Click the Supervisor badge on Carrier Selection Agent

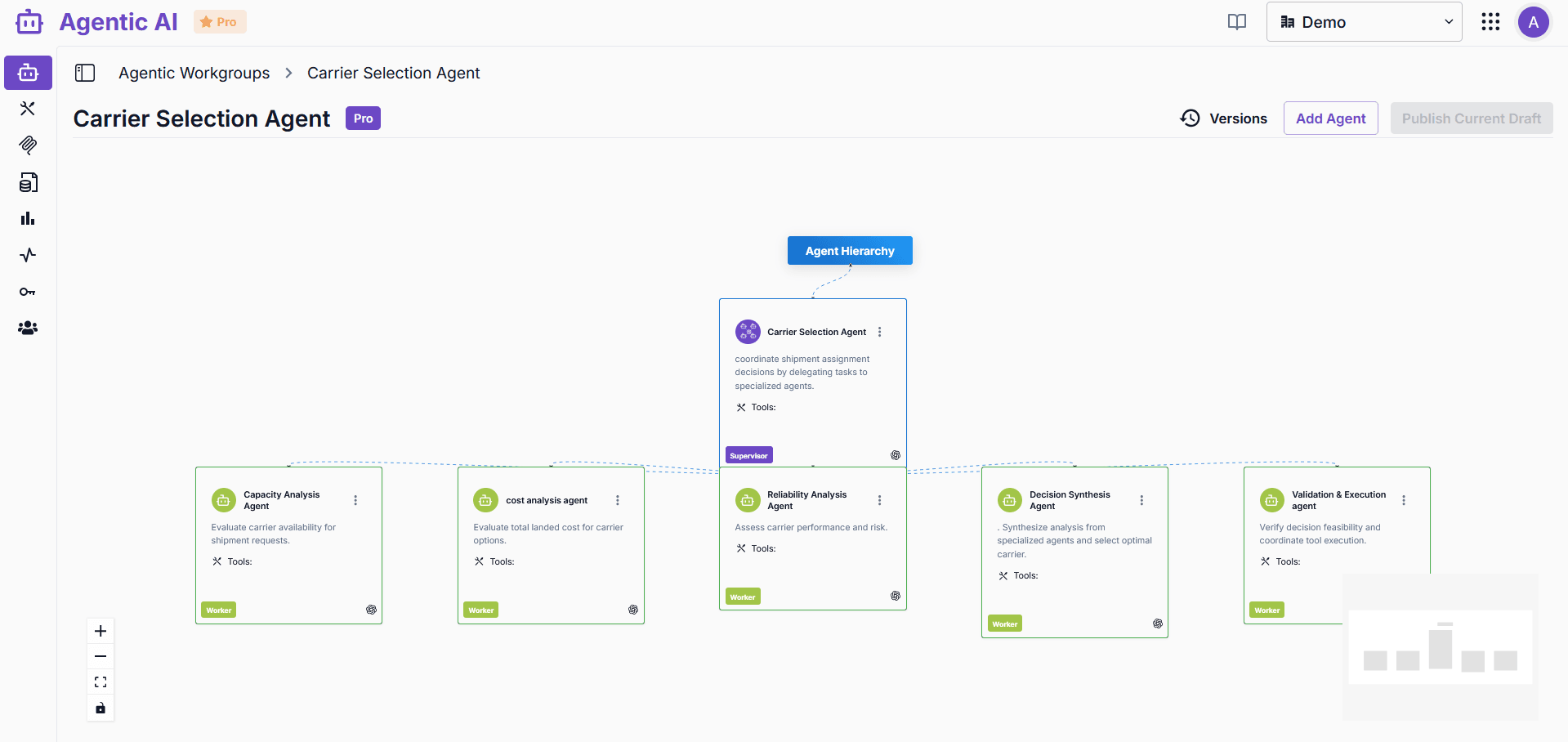click(x=748, y=454)
